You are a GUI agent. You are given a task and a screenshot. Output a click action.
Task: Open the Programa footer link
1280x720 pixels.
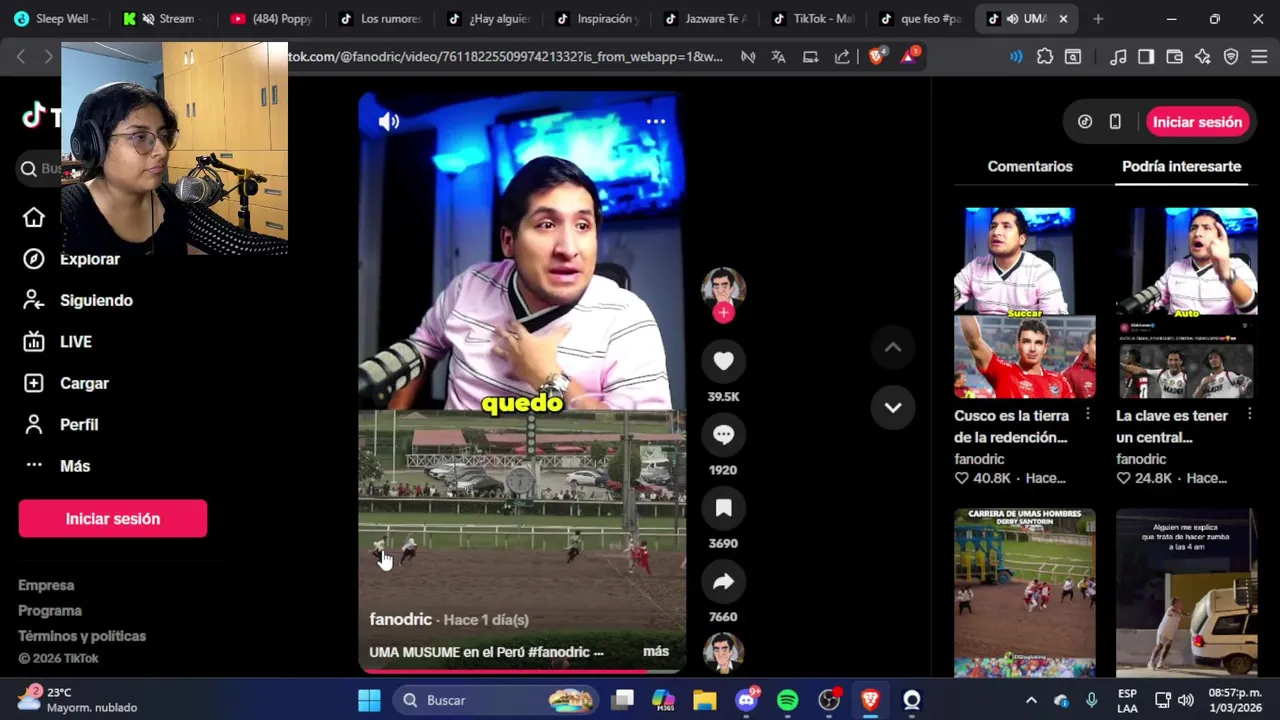click(x=50, y=610)
